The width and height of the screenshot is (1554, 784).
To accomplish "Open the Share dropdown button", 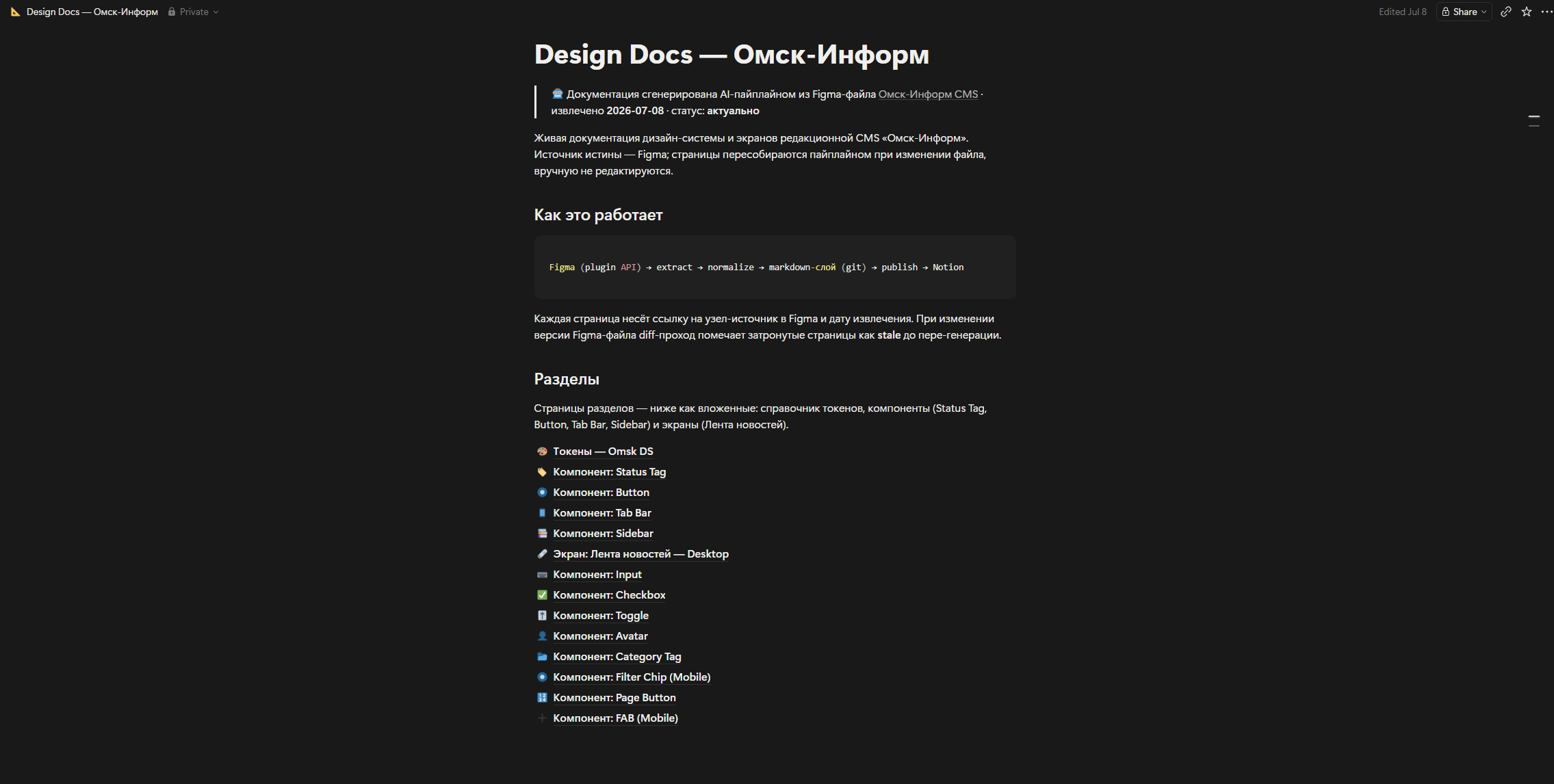I will coord(1464,12).
